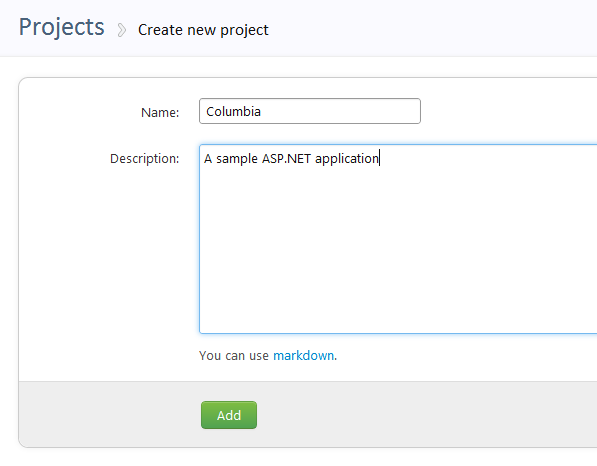The image size is (597, 466).
Task: Place cursor on the word Columbia
Action: 233,112
